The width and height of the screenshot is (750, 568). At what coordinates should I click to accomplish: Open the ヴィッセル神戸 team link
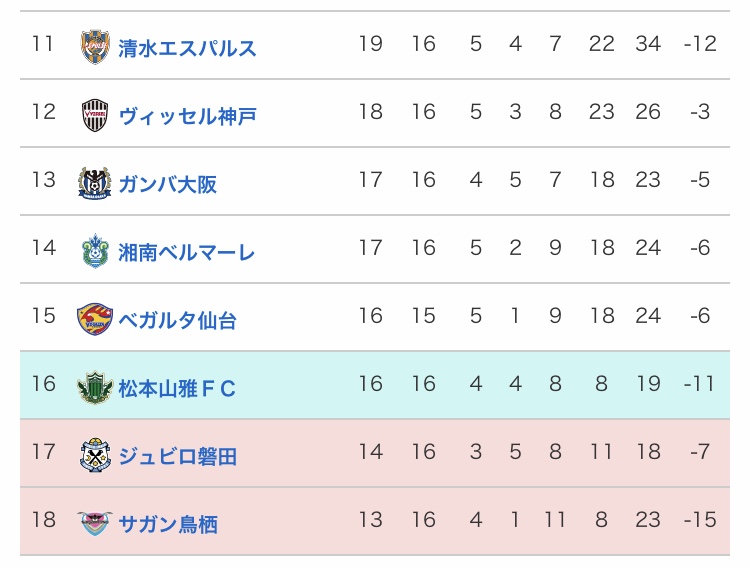coord(187,116)
